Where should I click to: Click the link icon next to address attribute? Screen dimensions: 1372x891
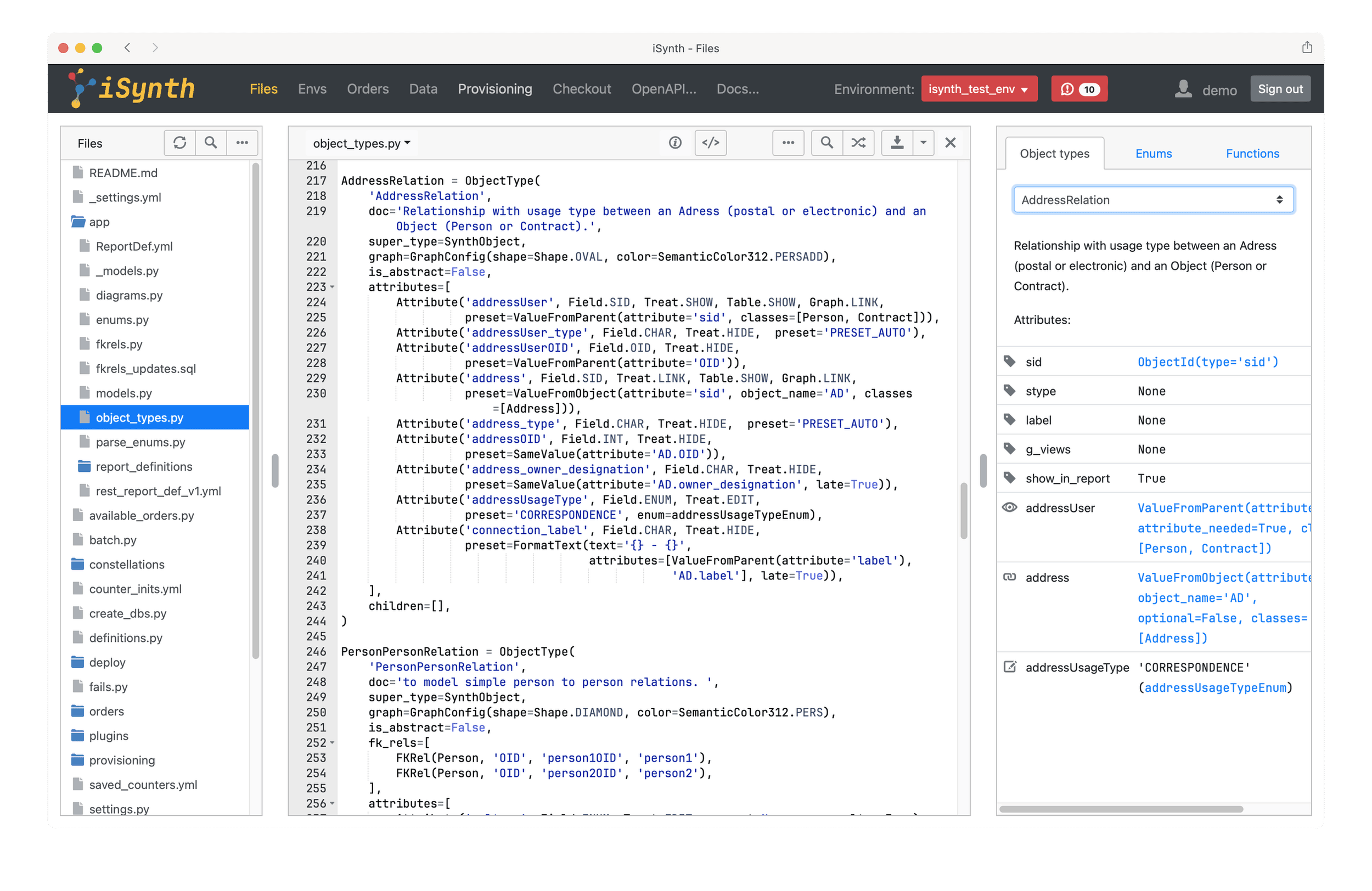pyautogui.click(x=1009, y=577)
